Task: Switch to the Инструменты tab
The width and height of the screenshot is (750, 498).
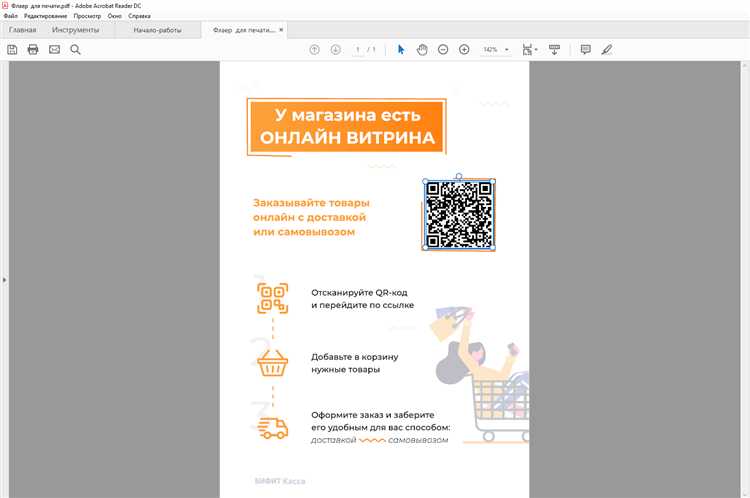Action: point(75,31)
